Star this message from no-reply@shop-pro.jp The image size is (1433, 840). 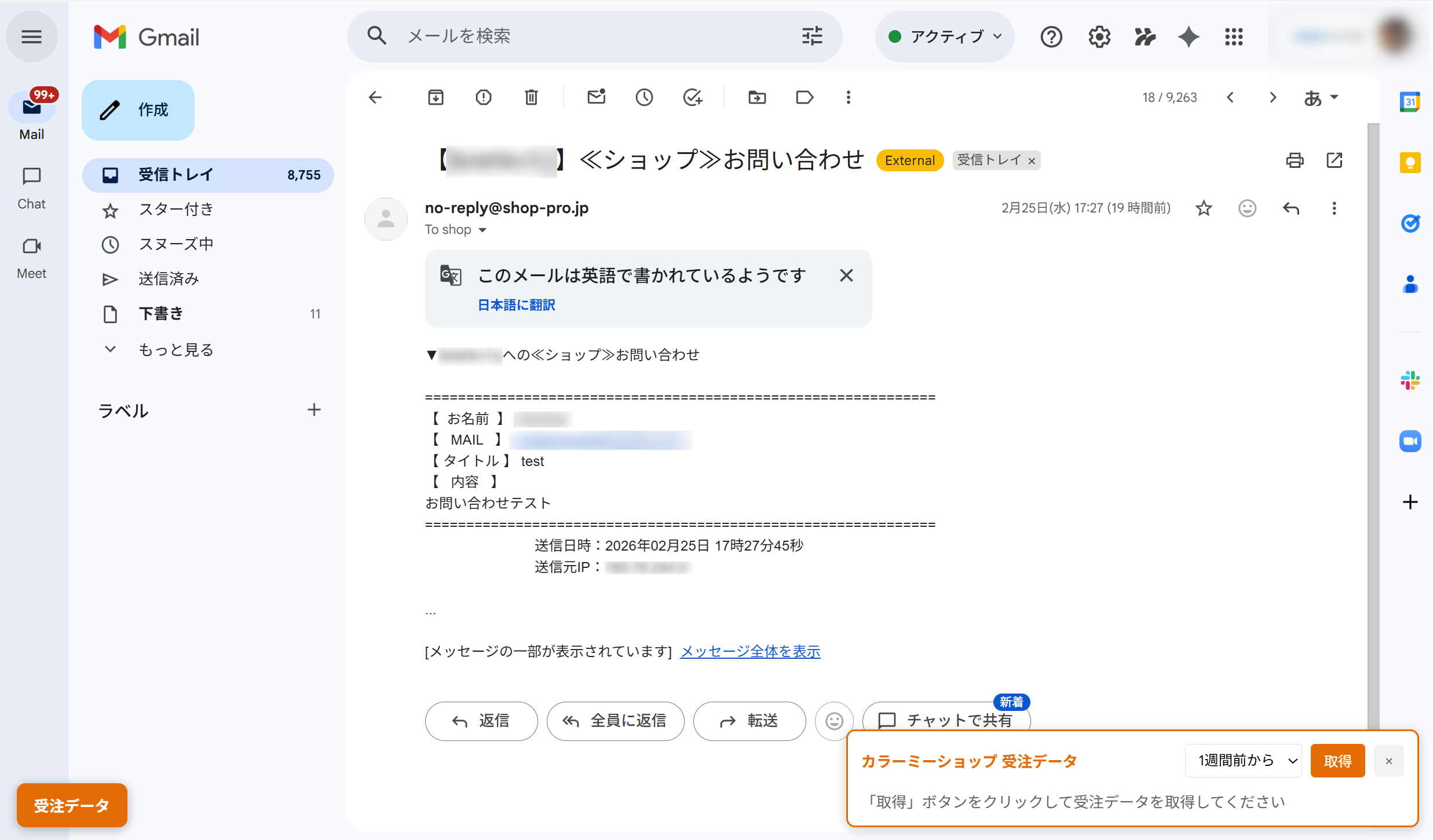point(1204,208)
